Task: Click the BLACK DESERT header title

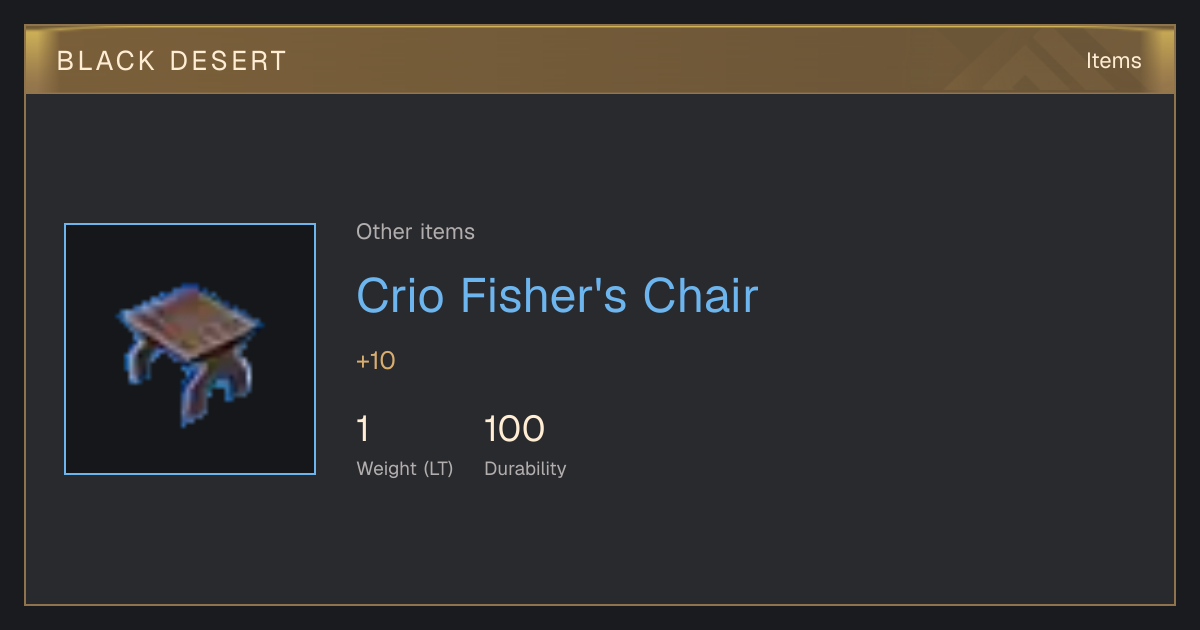Action: (x=172, y=61)
